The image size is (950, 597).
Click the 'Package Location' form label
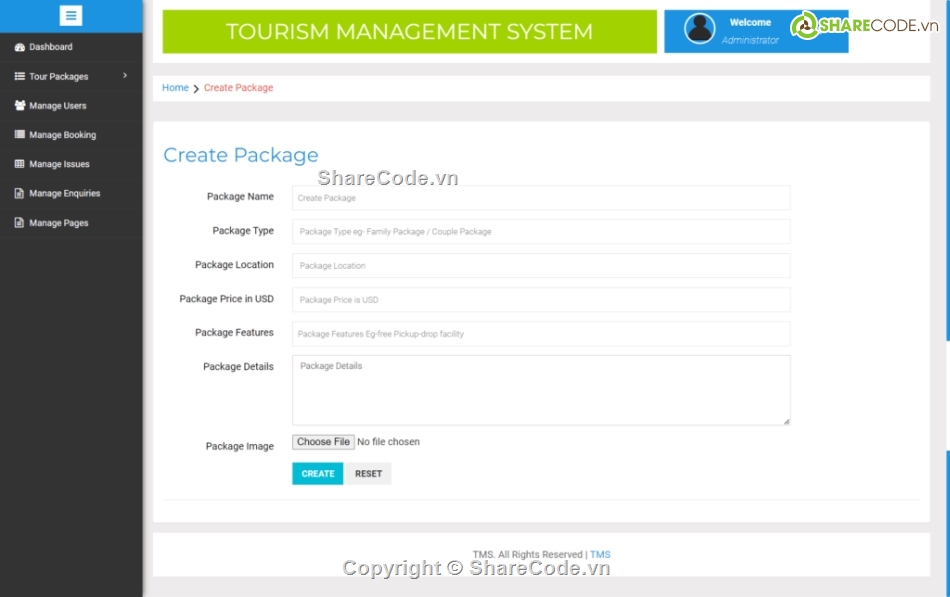pos(234,265)
